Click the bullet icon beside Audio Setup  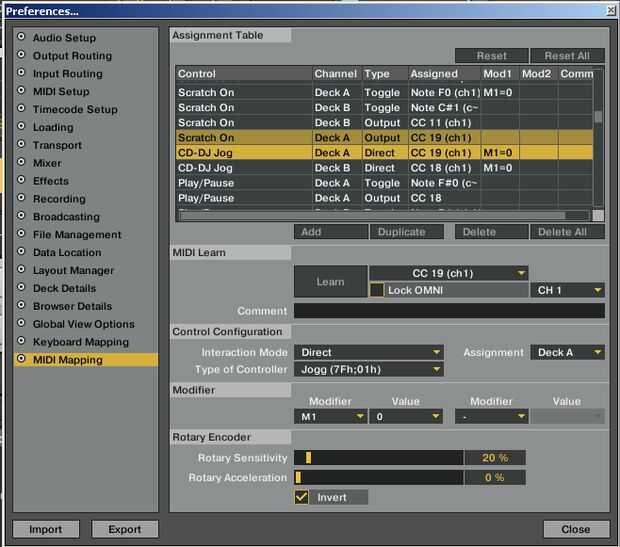point(21,37)
